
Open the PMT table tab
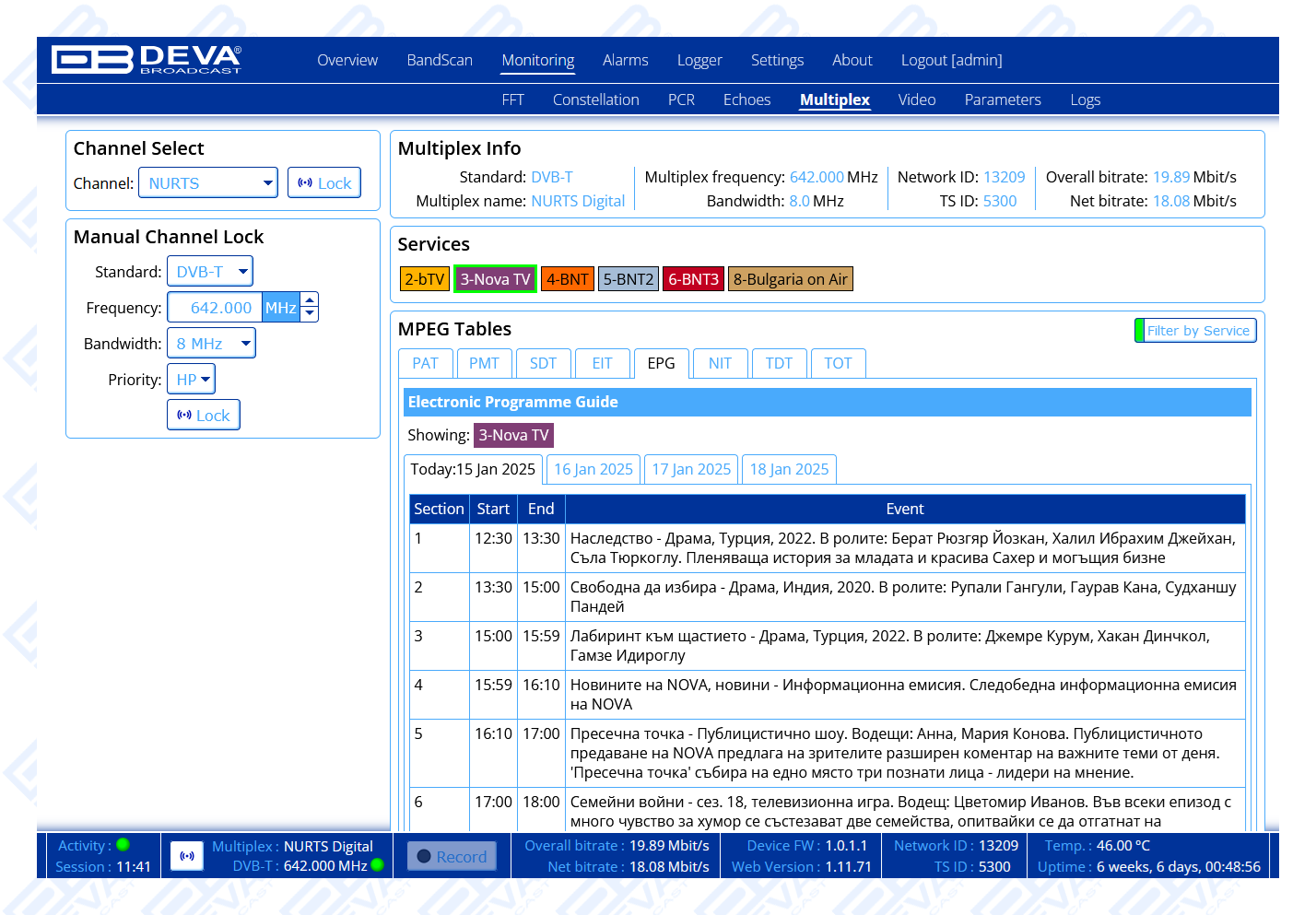pyautogui.click(x=484, y=363)
